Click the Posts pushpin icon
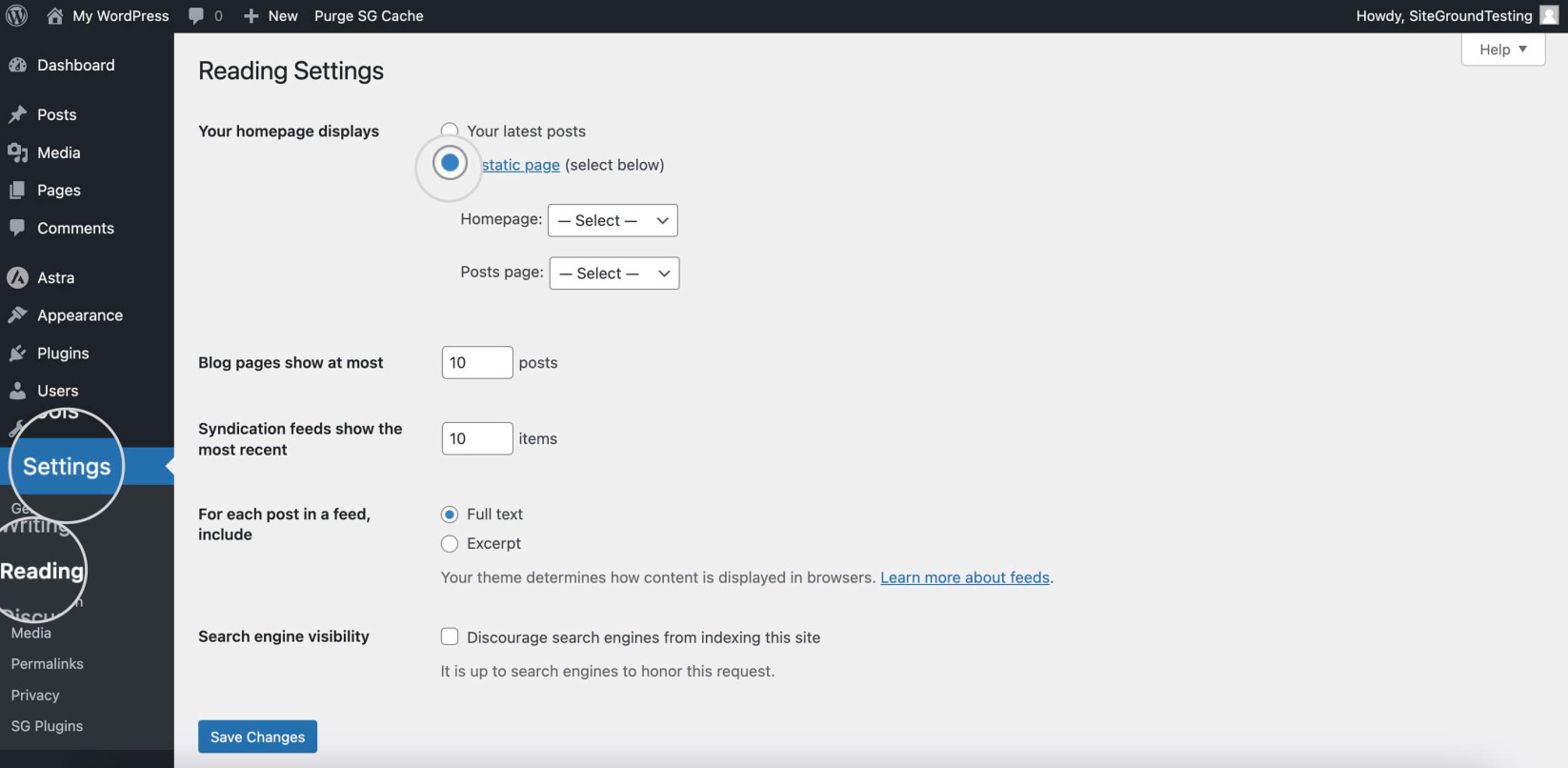Viewport: 1568px width, 768px height. (x=17, y=114)
